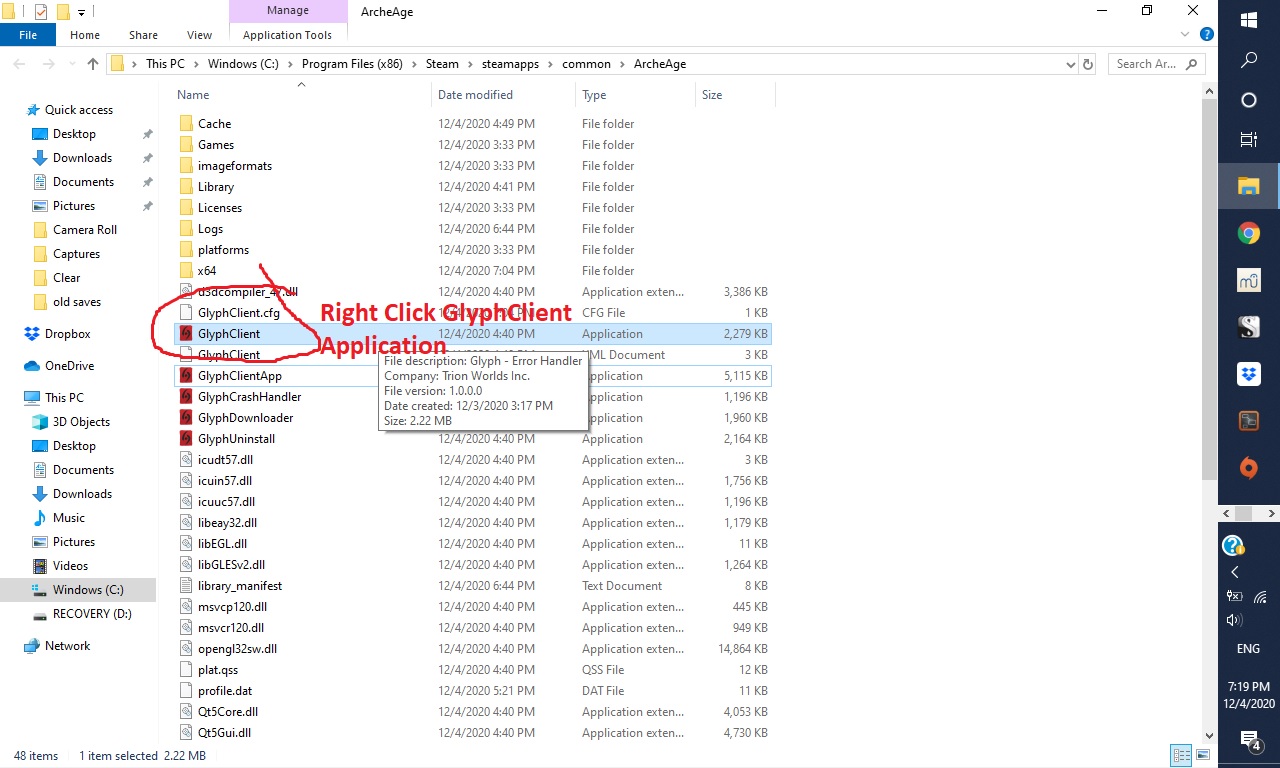Open File Explorer help with the blue question mark

tap(1207, 34)
